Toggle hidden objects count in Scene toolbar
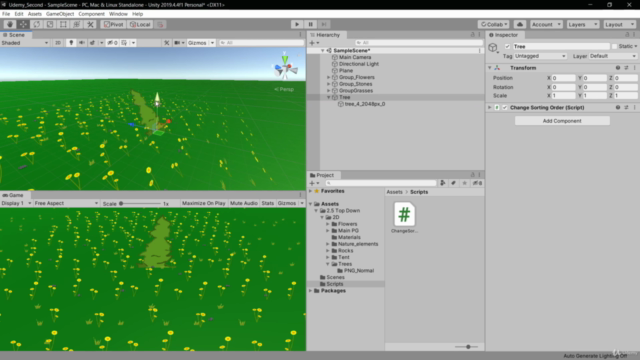Image resolution: width=640 pixels, height=360 pixels. coord(112,43)
